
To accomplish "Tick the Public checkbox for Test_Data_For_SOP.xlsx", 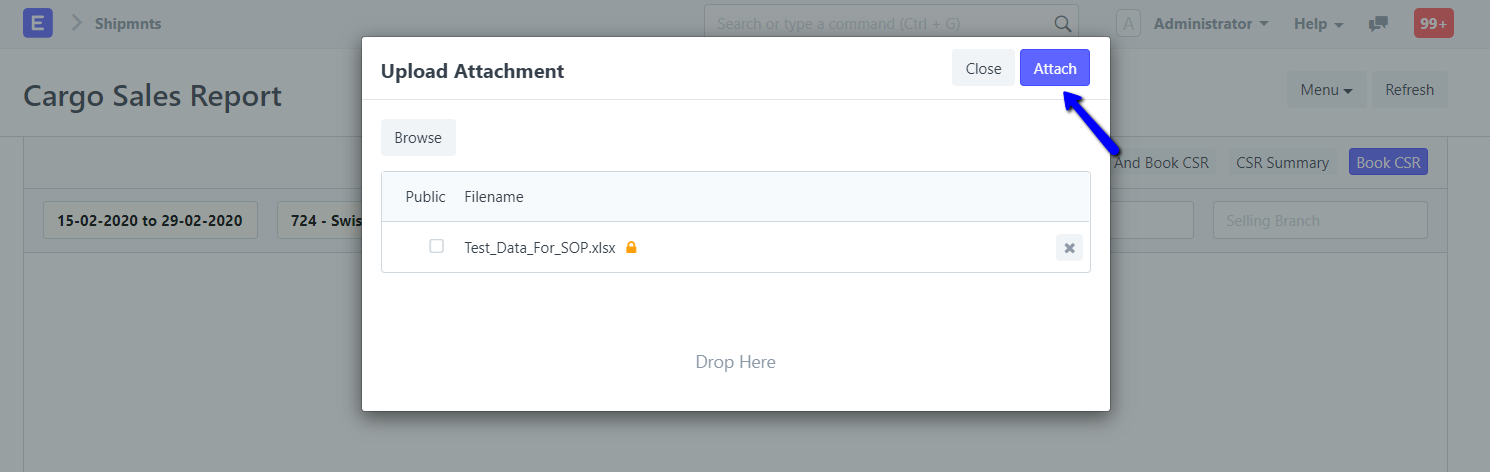I will 436,246.
